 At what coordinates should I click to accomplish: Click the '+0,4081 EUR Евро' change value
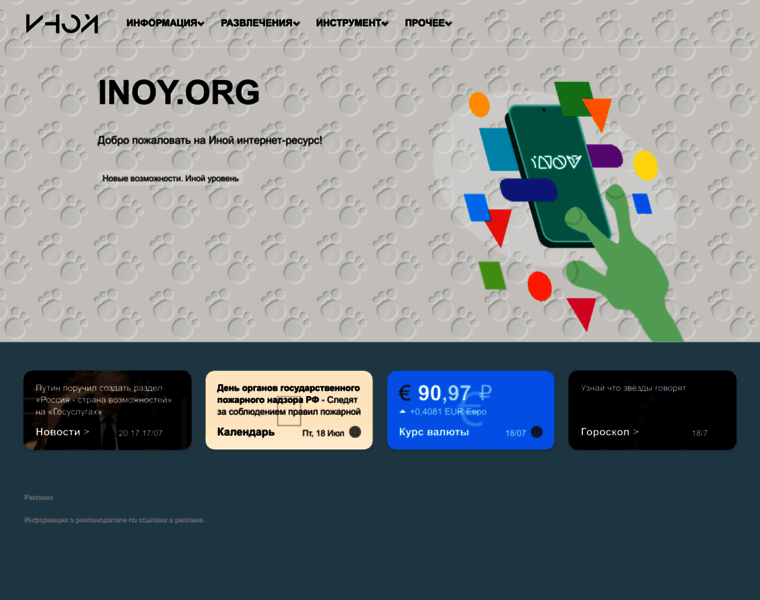point(448,411)
